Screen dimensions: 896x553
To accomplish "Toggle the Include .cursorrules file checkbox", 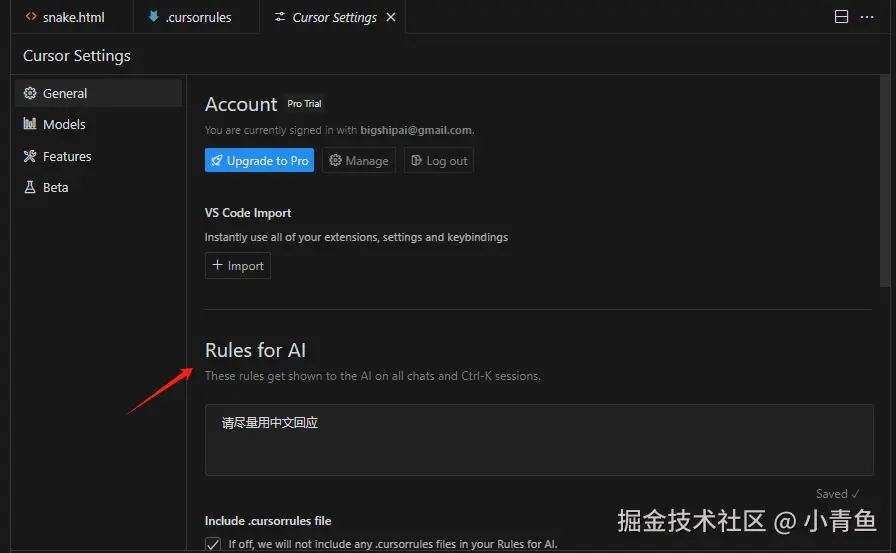I will coord(213,544).
